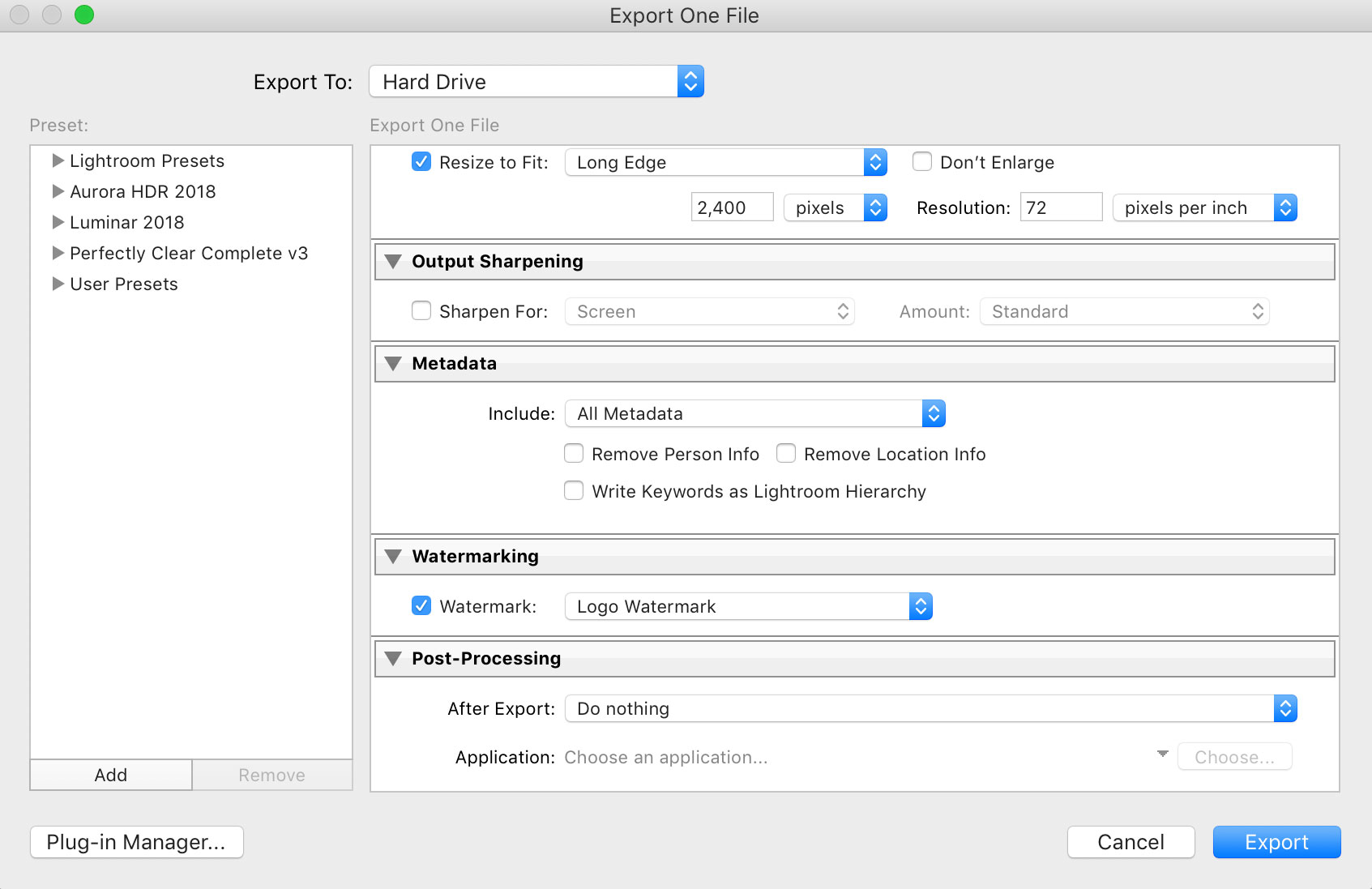
Task: Enable the Sharpen For checkbox
Action: point(421,311)
